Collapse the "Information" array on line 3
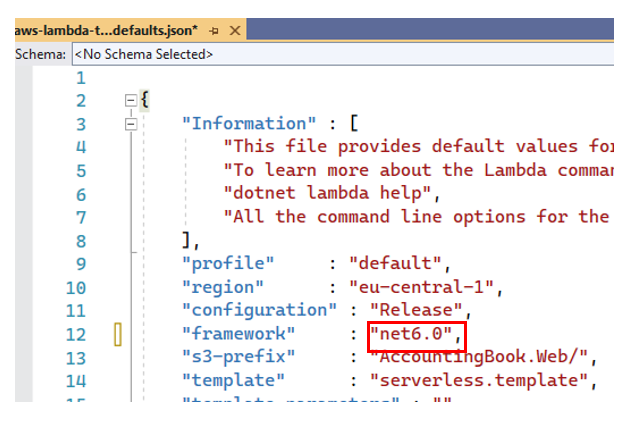 click(x=130, y=124)
